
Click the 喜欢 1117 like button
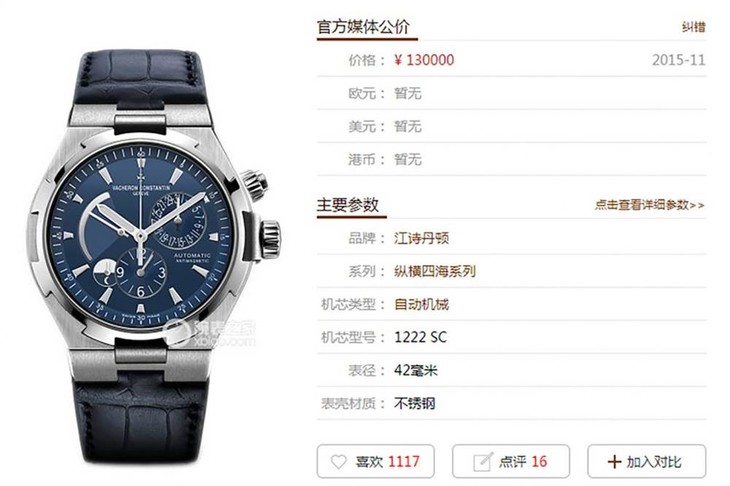click(x=376, y=461)
